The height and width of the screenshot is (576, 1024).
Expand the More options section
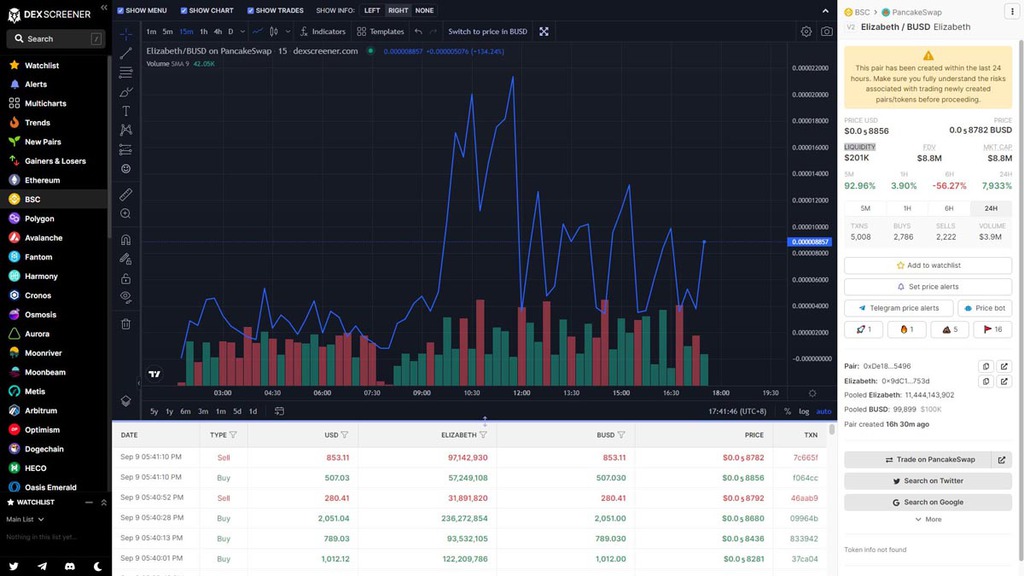[928, 519]
